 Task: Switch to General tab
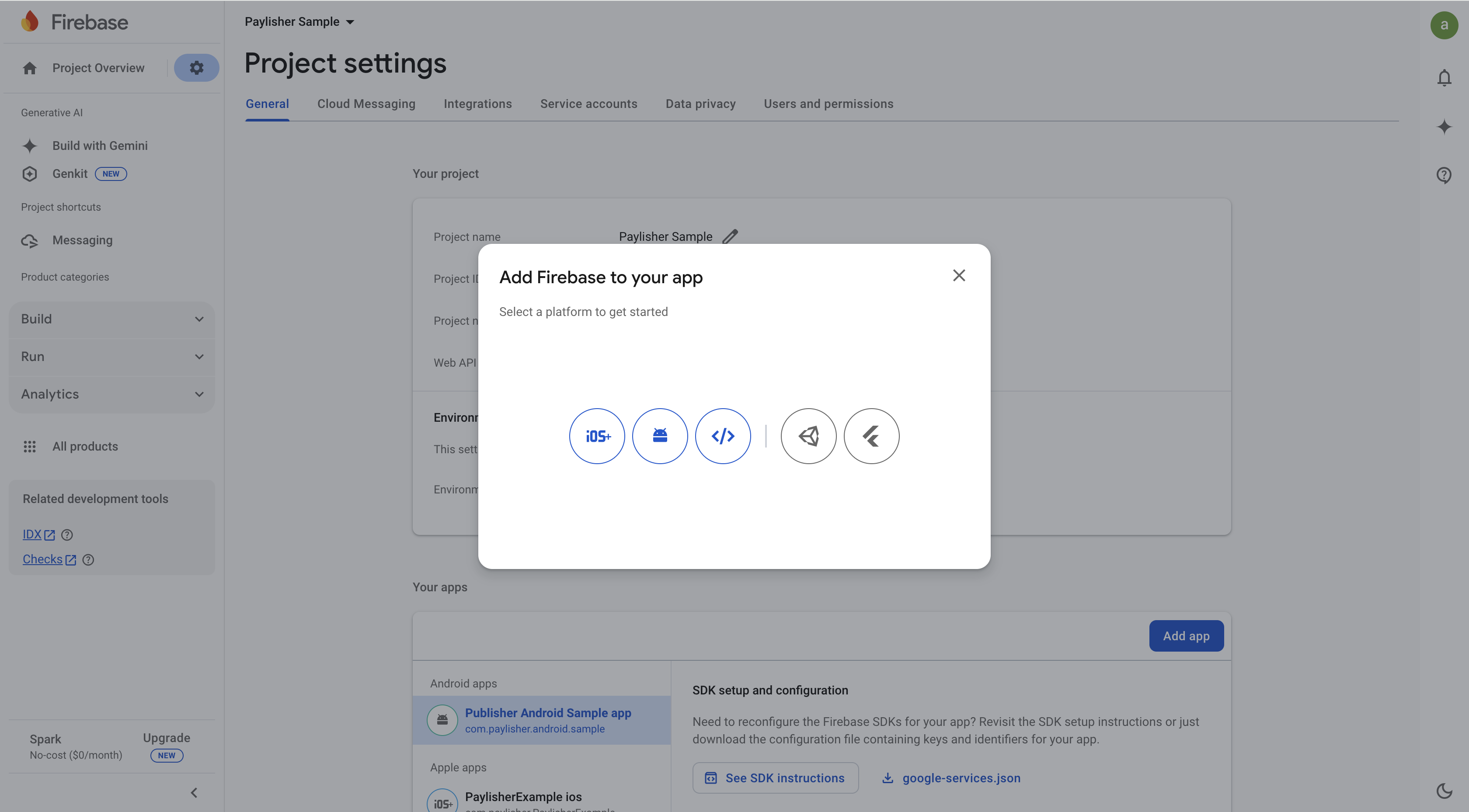tap(267, 104)
